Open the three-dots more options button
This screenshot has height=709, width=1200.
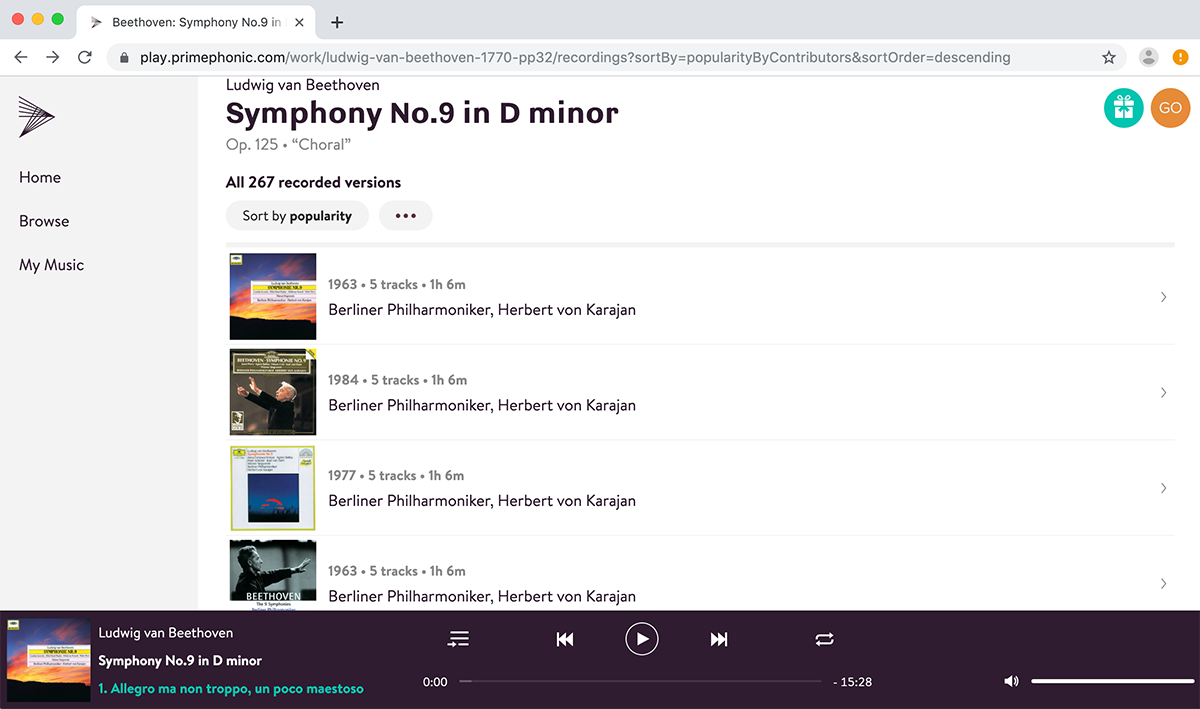pyautogui.click(x=405, y=216)
